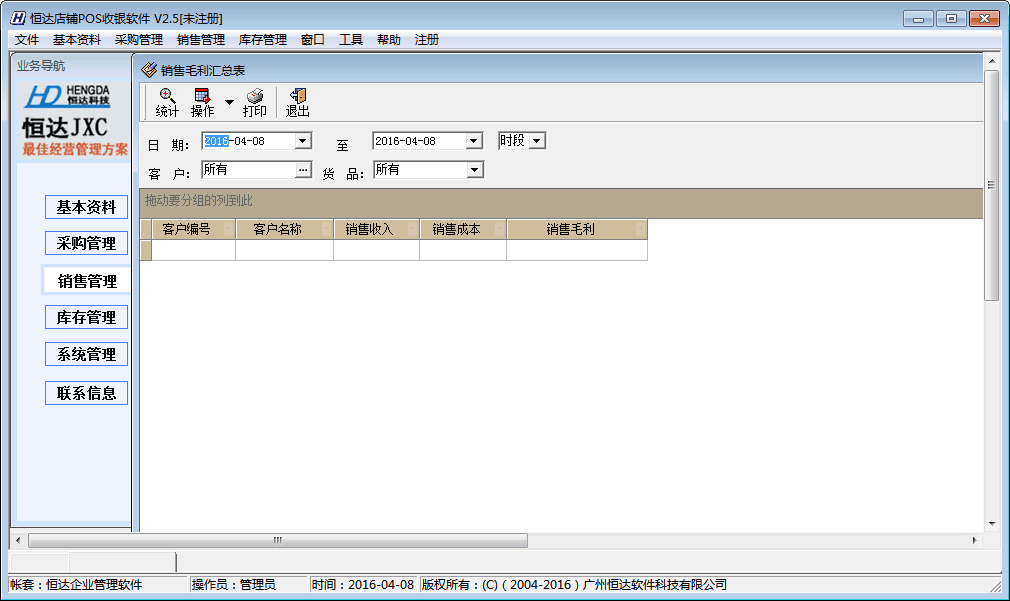Click the 操作 toolbar icon
1010x601 pixels.
point(202,97)
